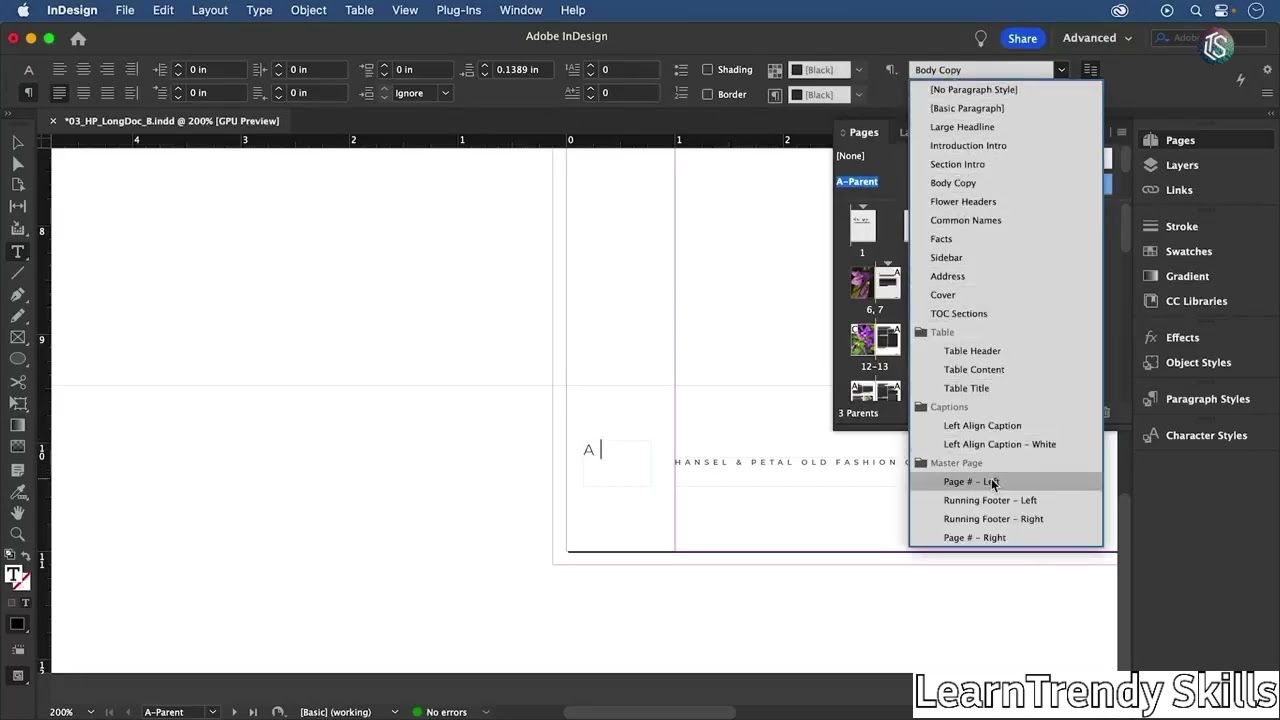Switch to the Pages tab
The height and width of the screenshot is (720, 1280).
tap(864, 132)
